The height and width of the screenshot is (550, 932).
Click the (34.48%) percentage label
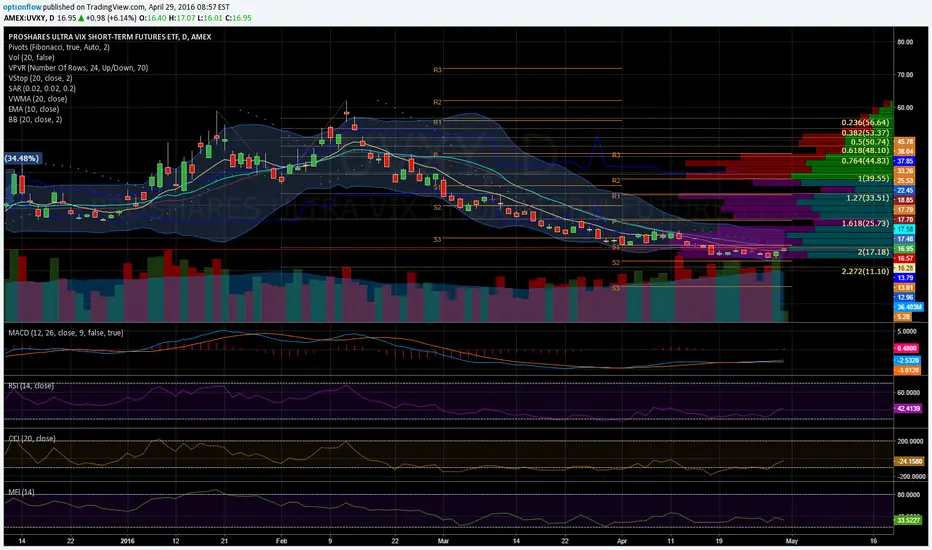[22, 158]
